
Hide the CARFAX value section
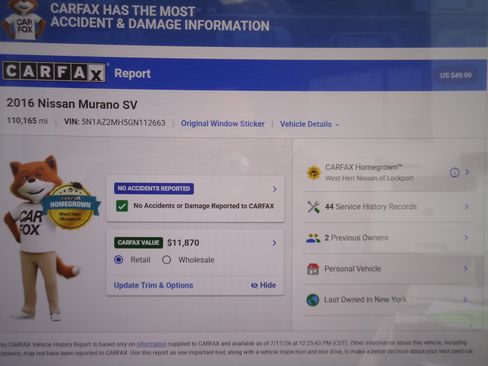click(263, 285)
